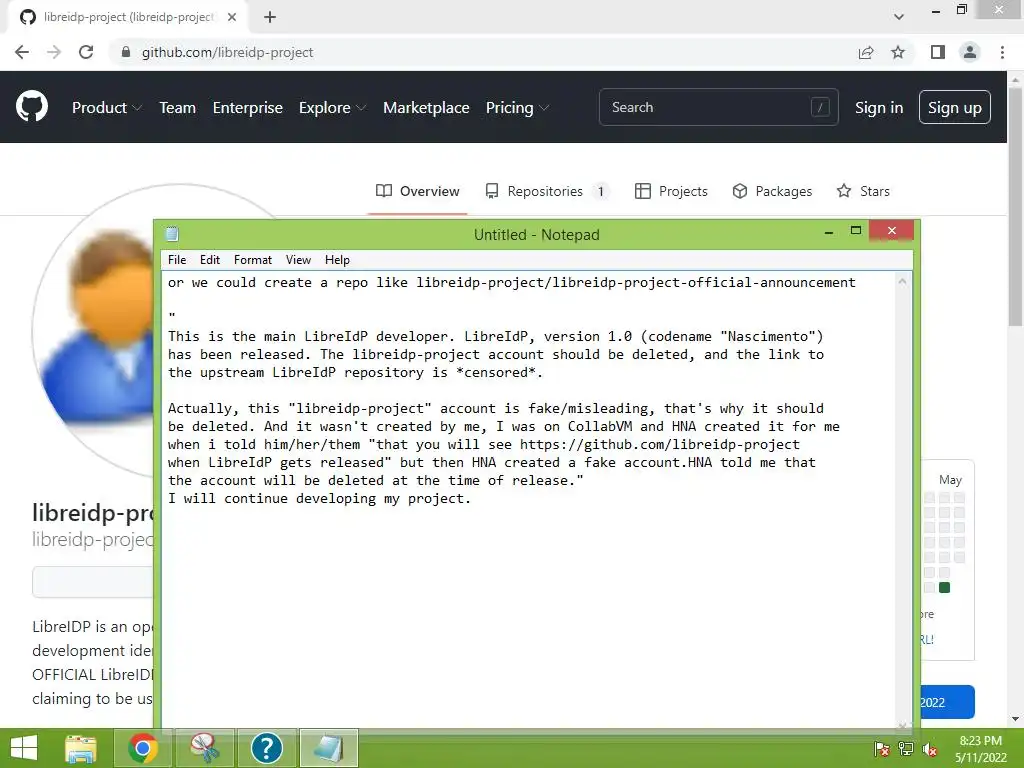
Task: Open Chrome tab search chevron
Action: 899,17
